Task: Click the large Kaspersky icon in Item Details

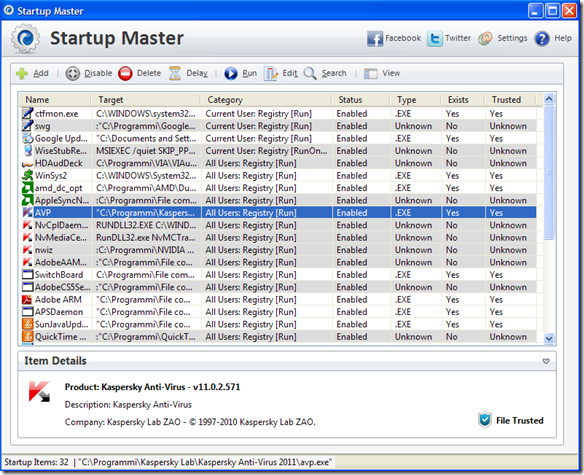Action: click(39, 391)
